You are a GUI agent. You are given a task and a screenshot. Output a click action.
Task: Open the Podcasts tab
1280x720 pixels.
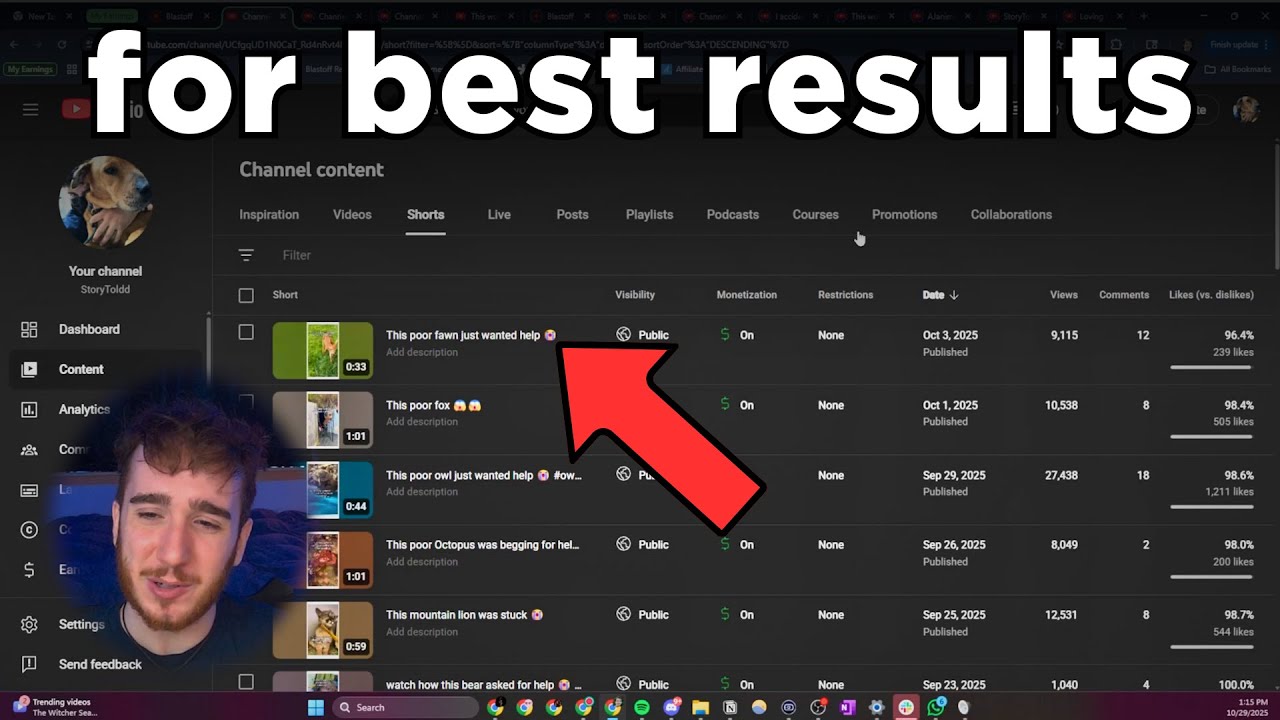click(733, 215)
